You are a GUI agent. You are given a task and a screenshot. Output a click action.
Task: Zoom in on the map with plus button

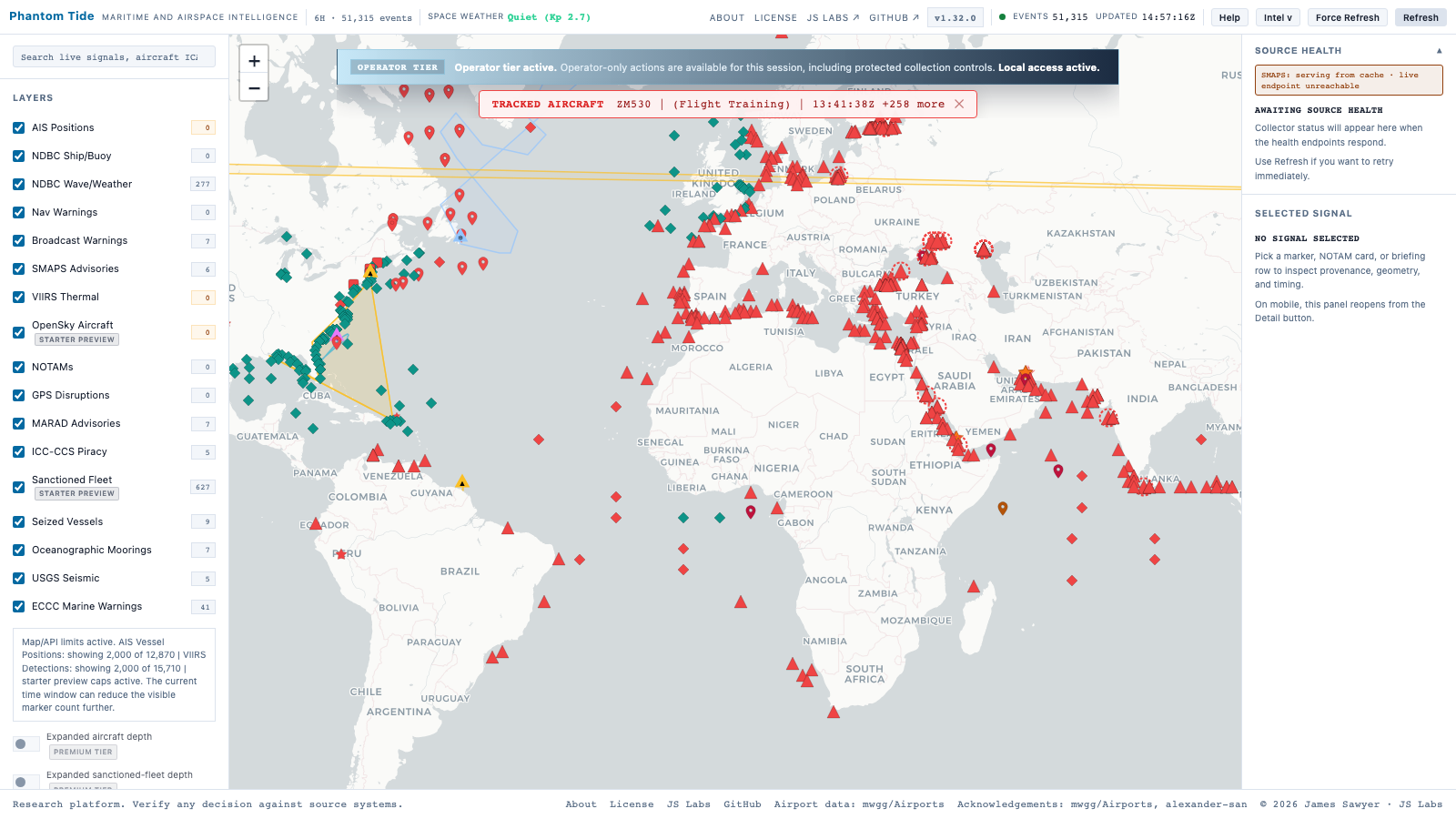[254, 60]
